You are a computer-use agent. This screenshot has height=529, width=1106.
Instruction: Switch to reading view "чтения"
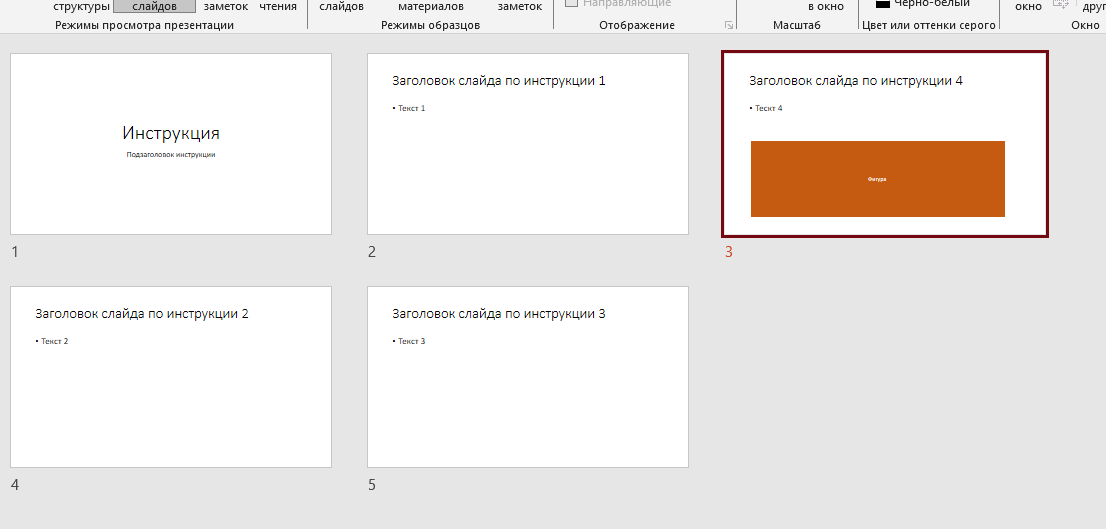(278, 6)
